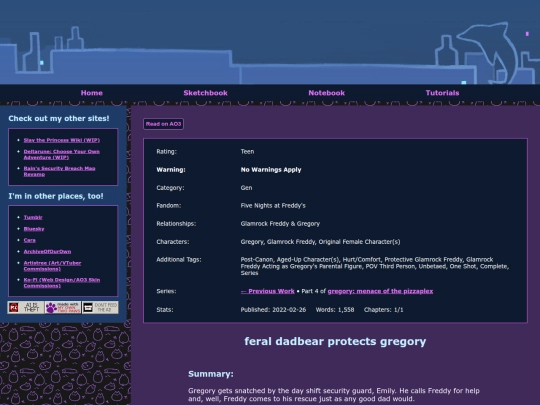Click the 'Relationships:' label

coord(176,224)
